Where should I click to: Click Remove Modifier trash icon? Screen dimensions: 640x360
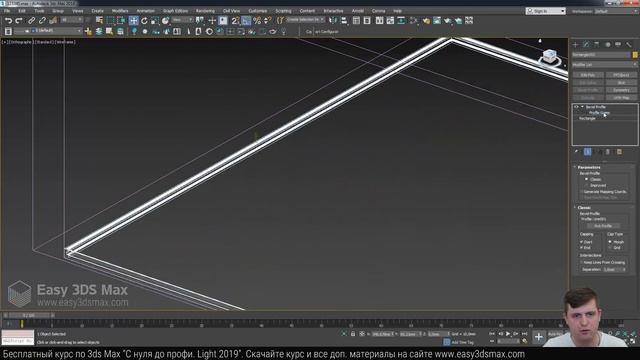608,152
